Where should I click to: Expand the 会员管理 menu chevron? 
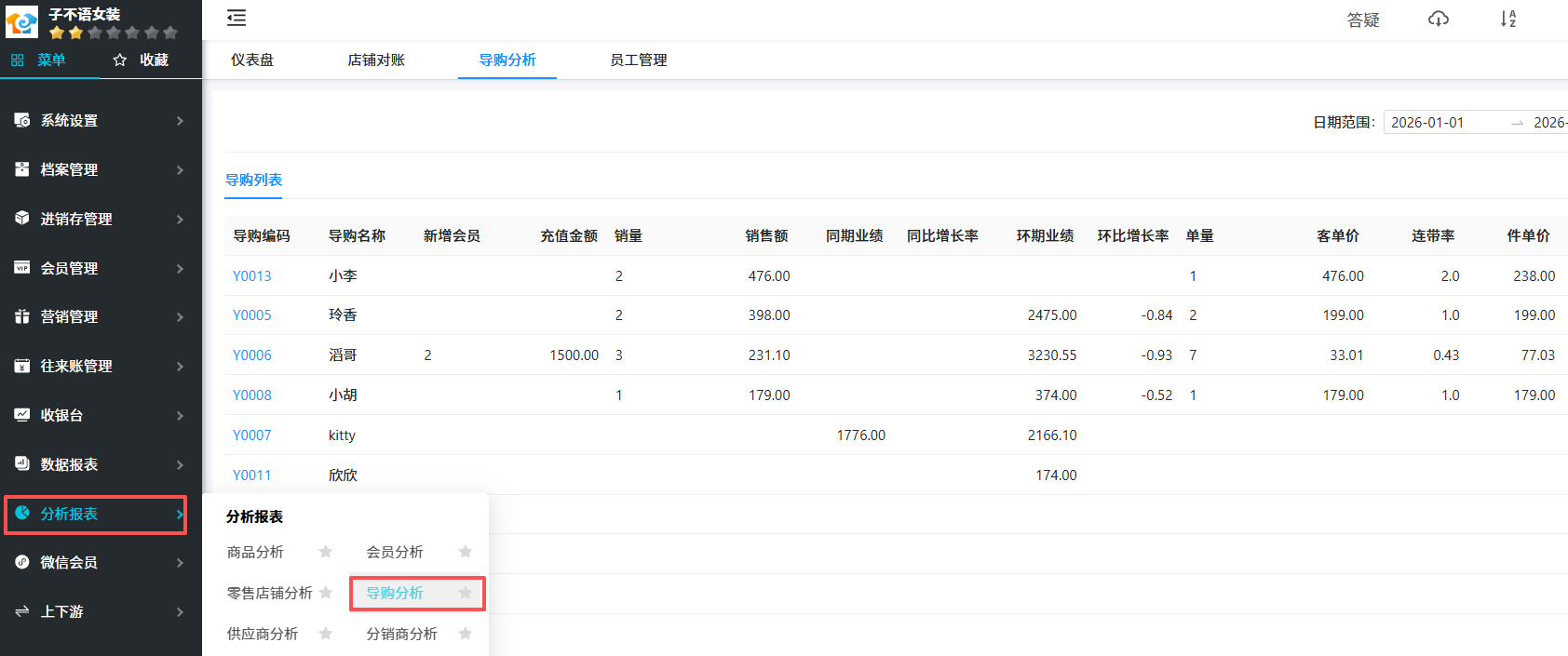[180, 269]
